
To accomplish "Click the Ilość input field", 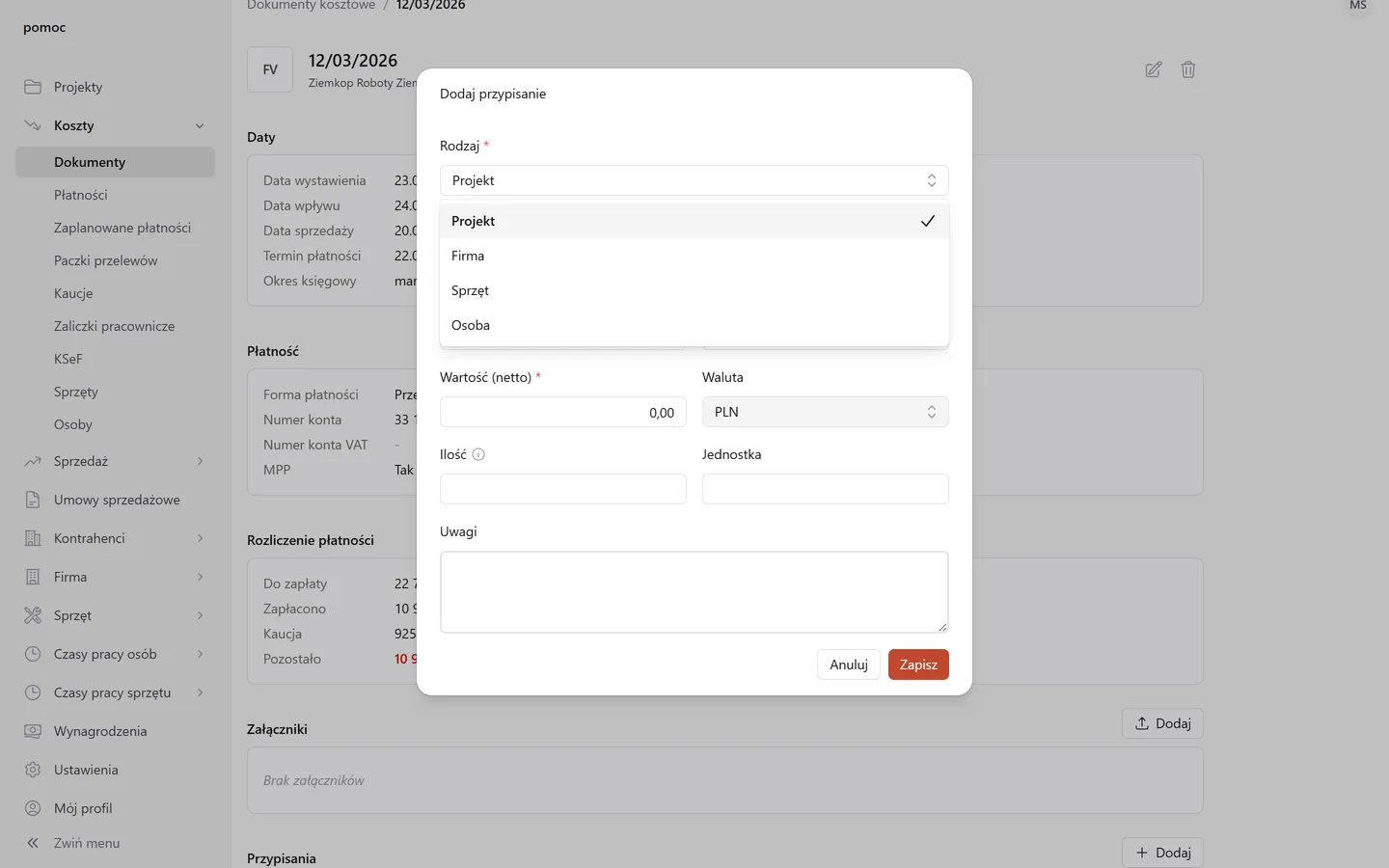I will click(563, 489).
